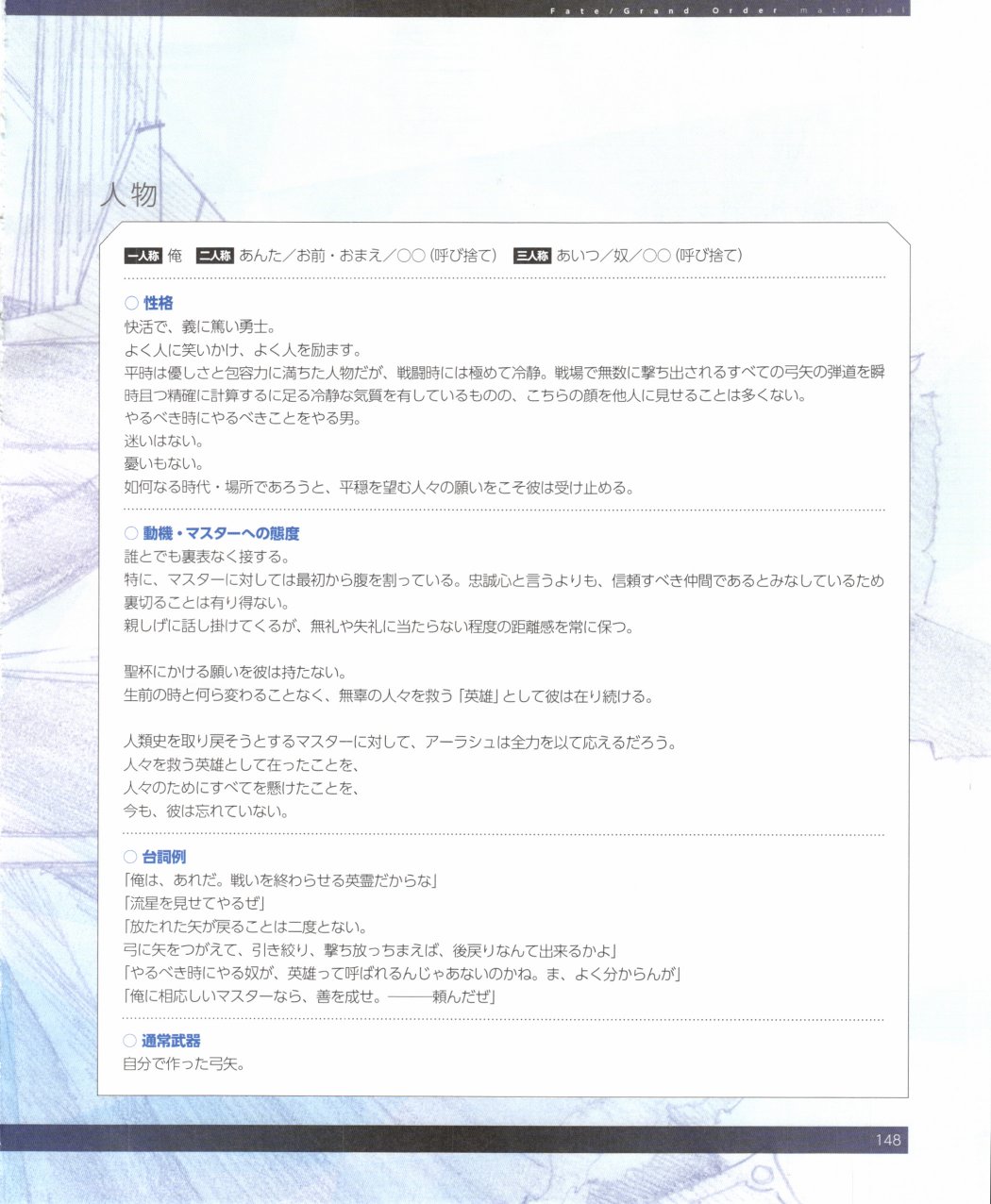Click the circle bullet beside 性格

point(131,304)
